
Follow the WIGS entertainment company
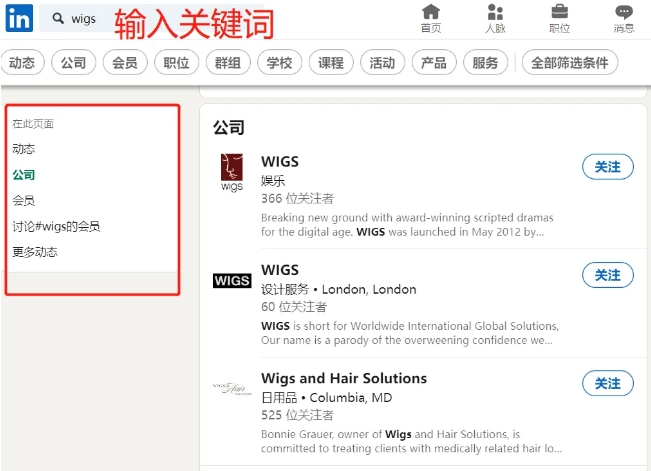pyautogui.click(x=607, y=167)
